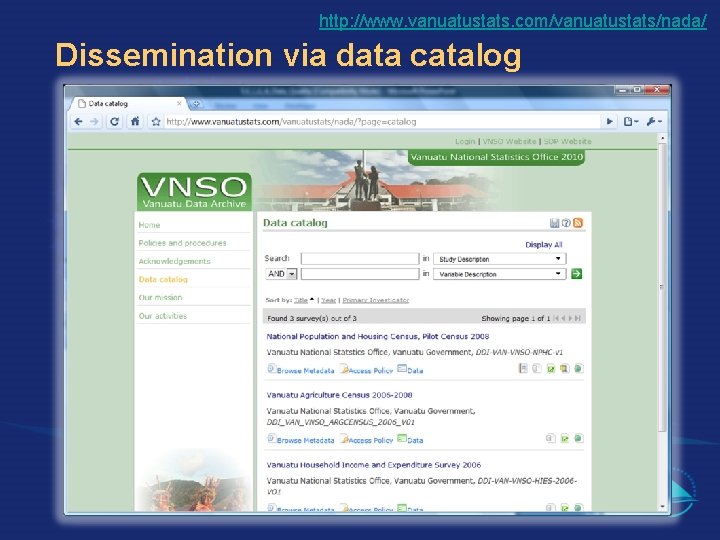This screenshot has width=720, height=540.
Task: Open Our mission in the sidebar
Action: pos(160,298)
